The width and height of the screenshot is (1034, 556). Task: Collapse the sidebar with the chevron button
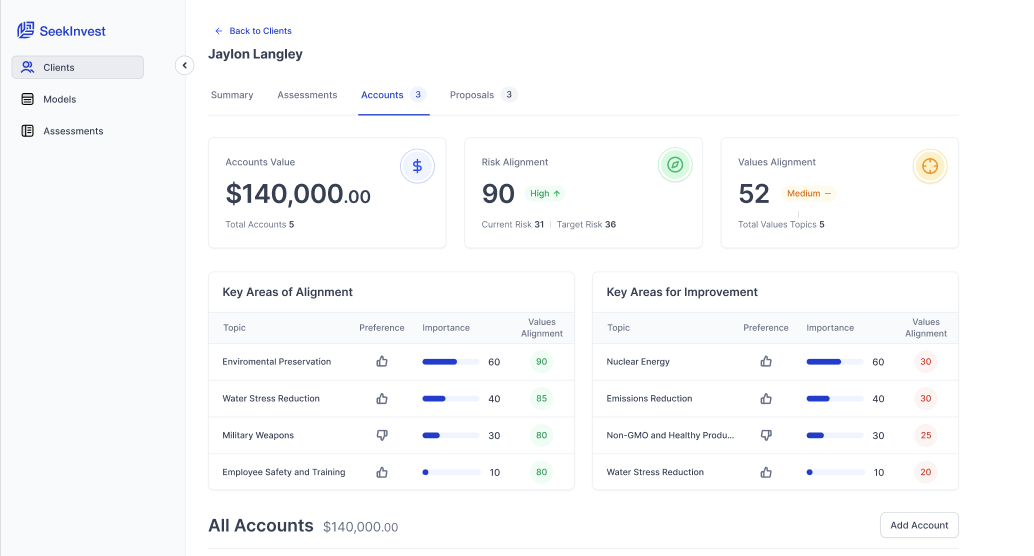point(185,65)
